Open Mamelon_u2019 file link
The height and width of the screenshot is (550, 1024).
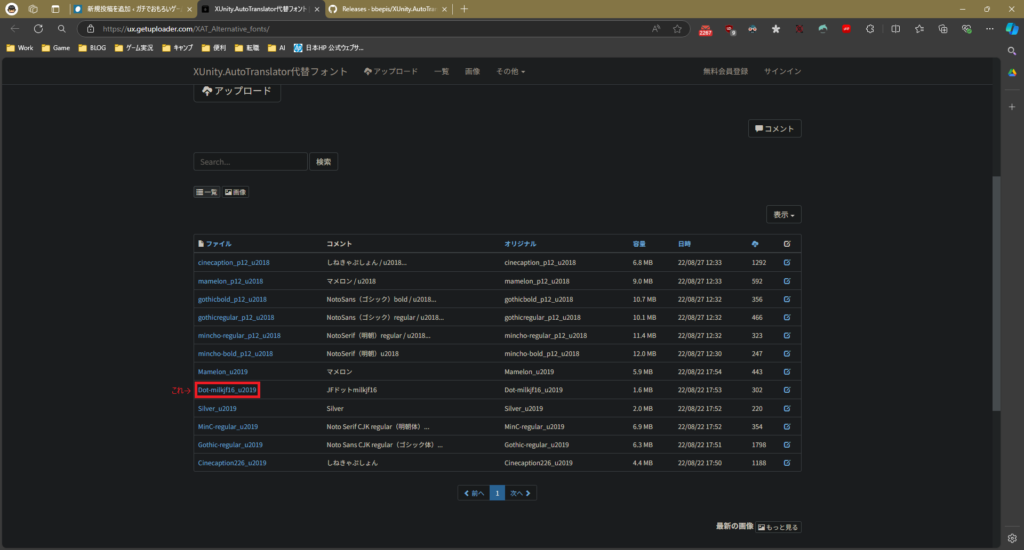click(x=223, y=372)
